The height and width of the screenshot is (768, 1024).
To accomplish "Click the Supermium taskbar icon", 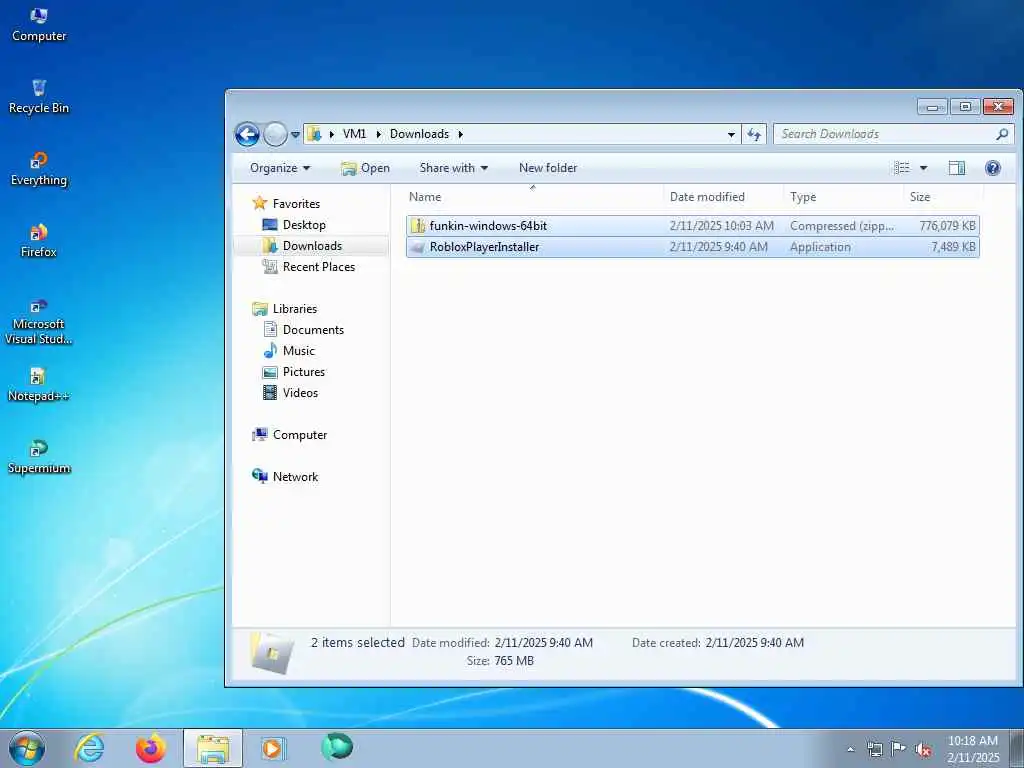I will 337,746.
